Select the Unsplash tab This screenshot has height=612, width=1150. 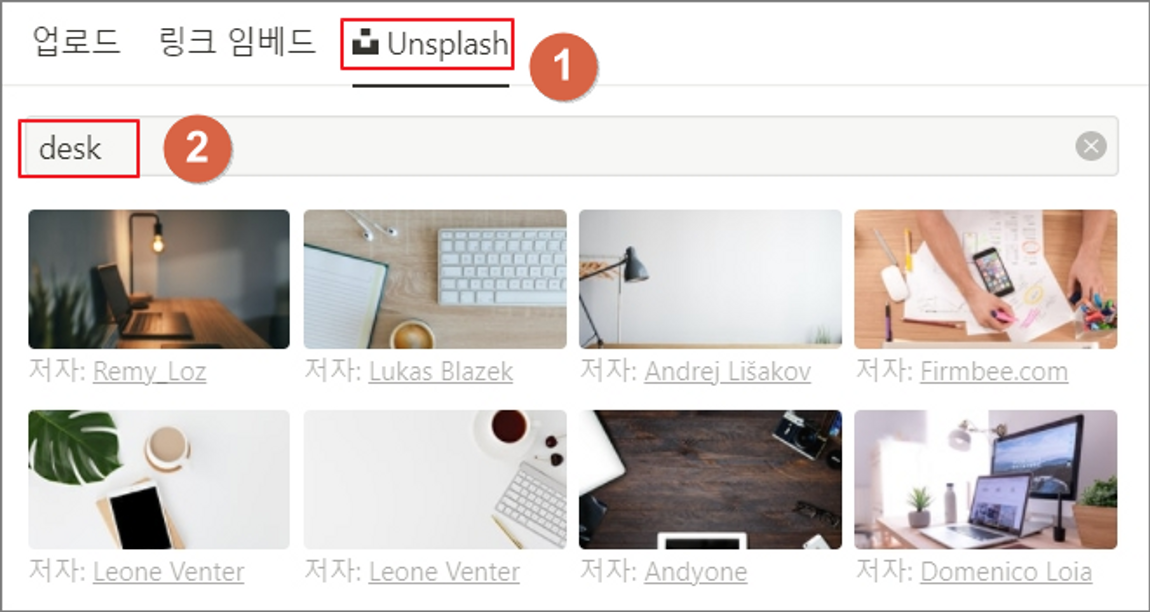431,44
